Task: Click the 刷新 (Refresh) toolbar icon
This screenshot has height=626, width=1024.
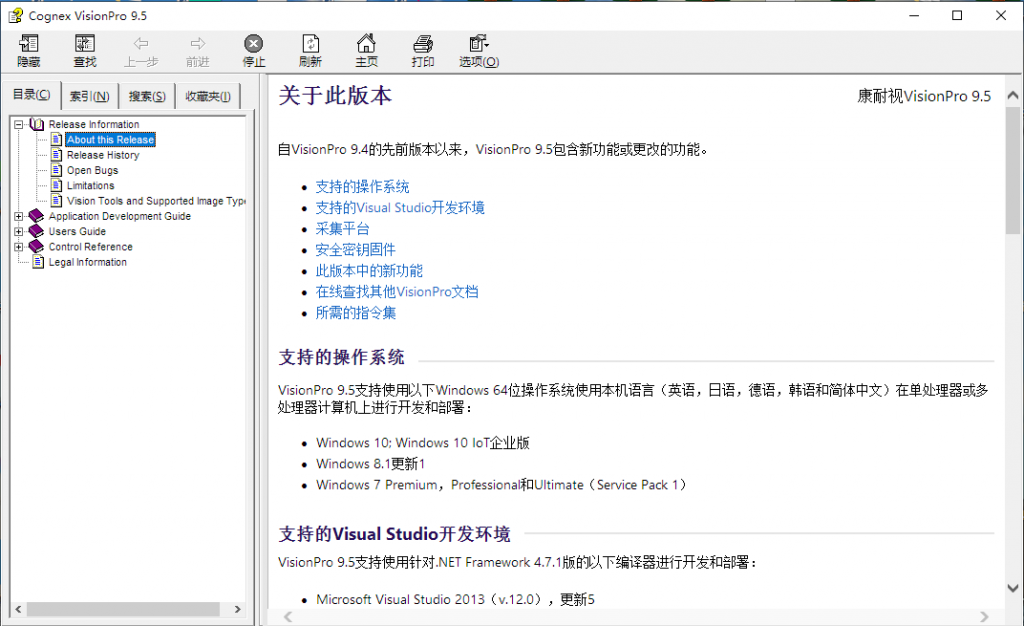Action: (x=310, y=44)
